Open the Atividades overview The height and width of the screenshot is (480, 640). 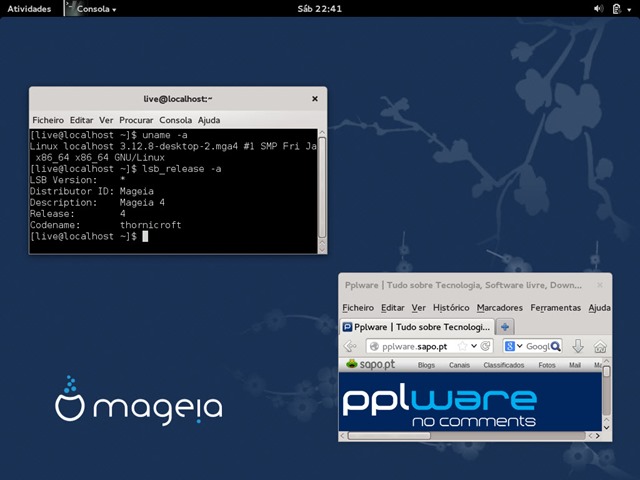point(29,9)
